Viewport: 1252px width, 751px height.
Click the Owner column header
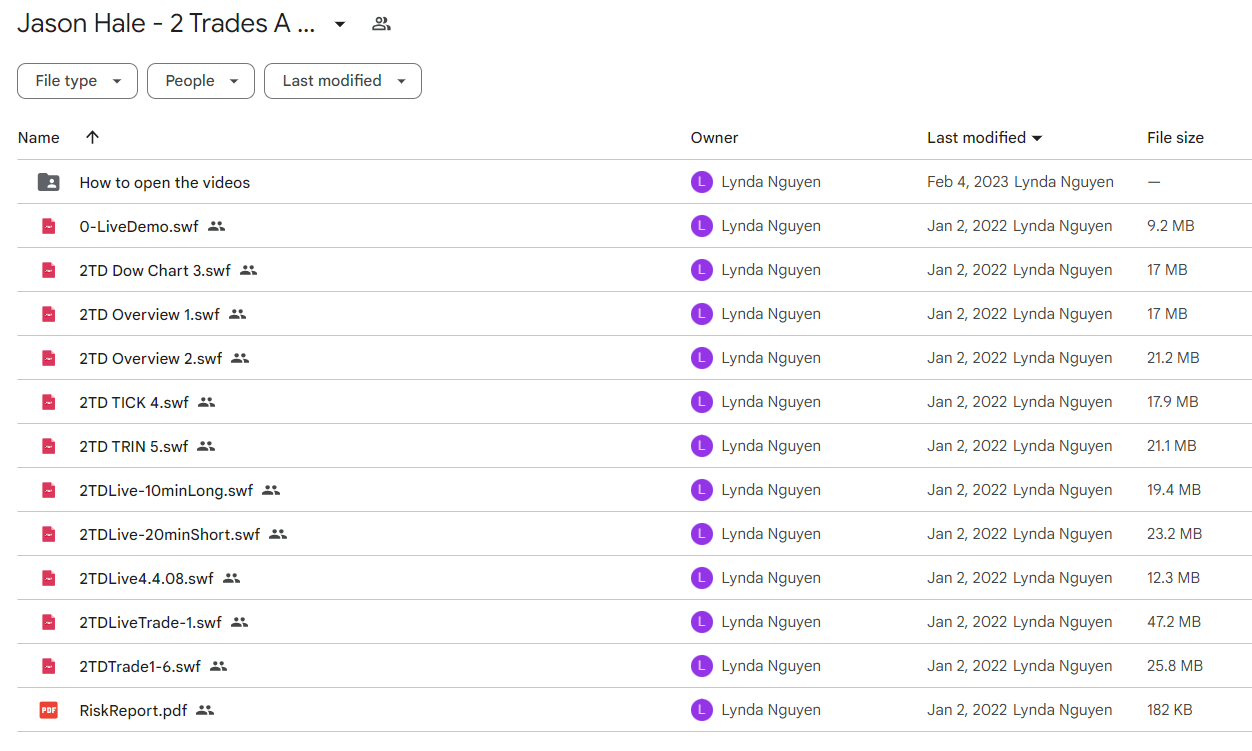(715, 138)
